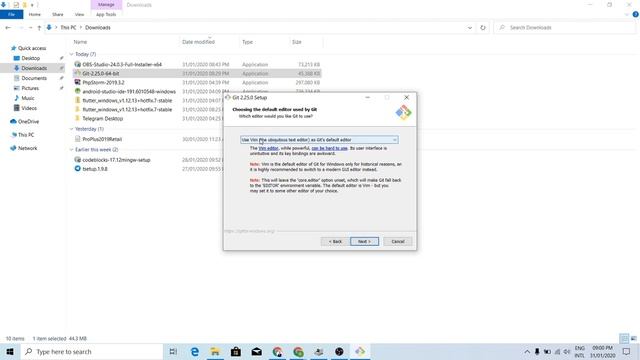Open the Home ribbon tab
640x360 pixels.
[35, 14]
